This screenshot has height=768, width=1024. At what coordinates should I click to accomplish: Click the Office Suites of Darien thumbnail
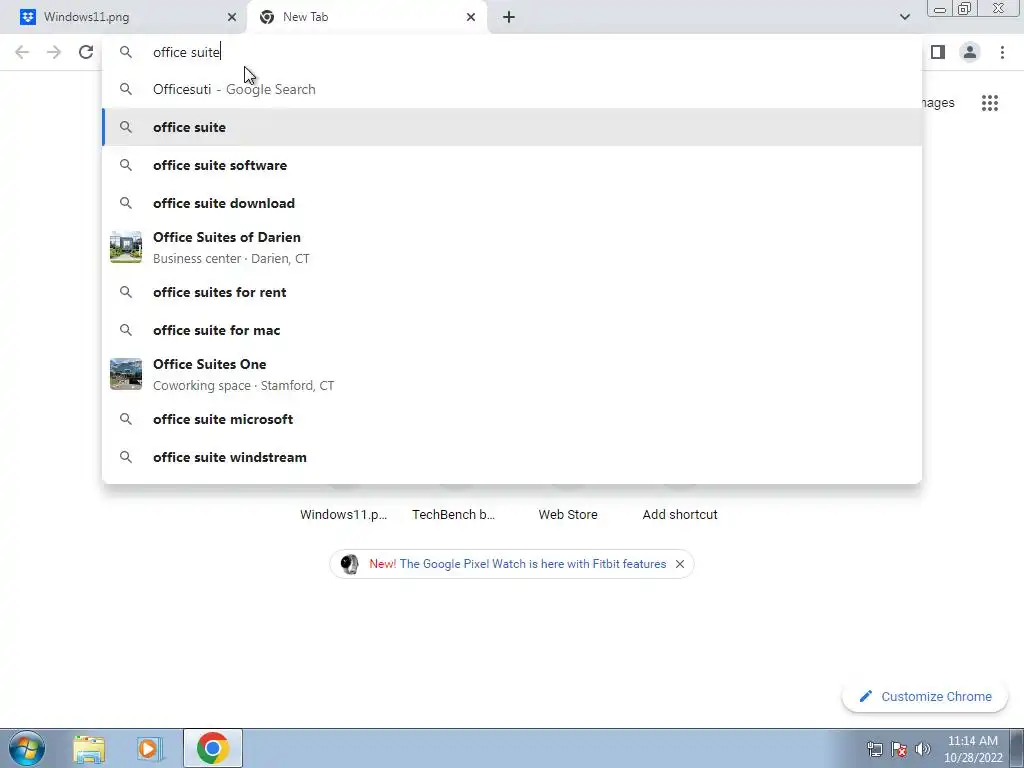(x=126, y=247)
